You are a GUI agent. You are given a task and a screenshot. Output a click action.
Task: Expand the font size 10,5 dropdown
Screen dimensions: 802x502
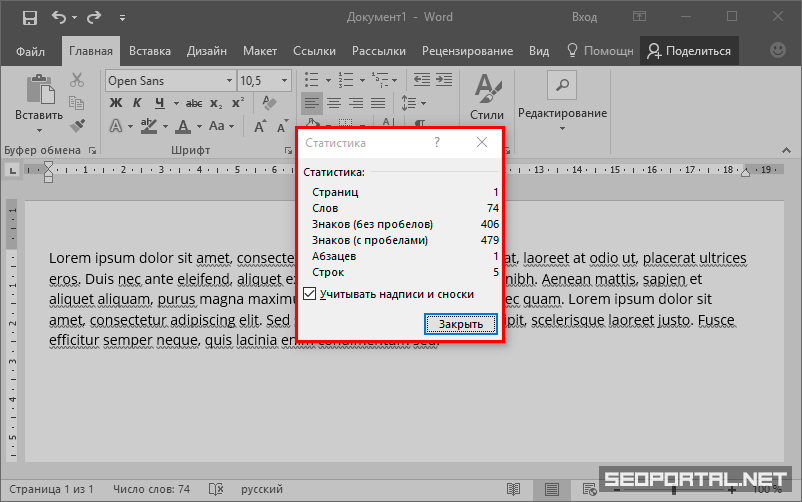click(286, 81)
